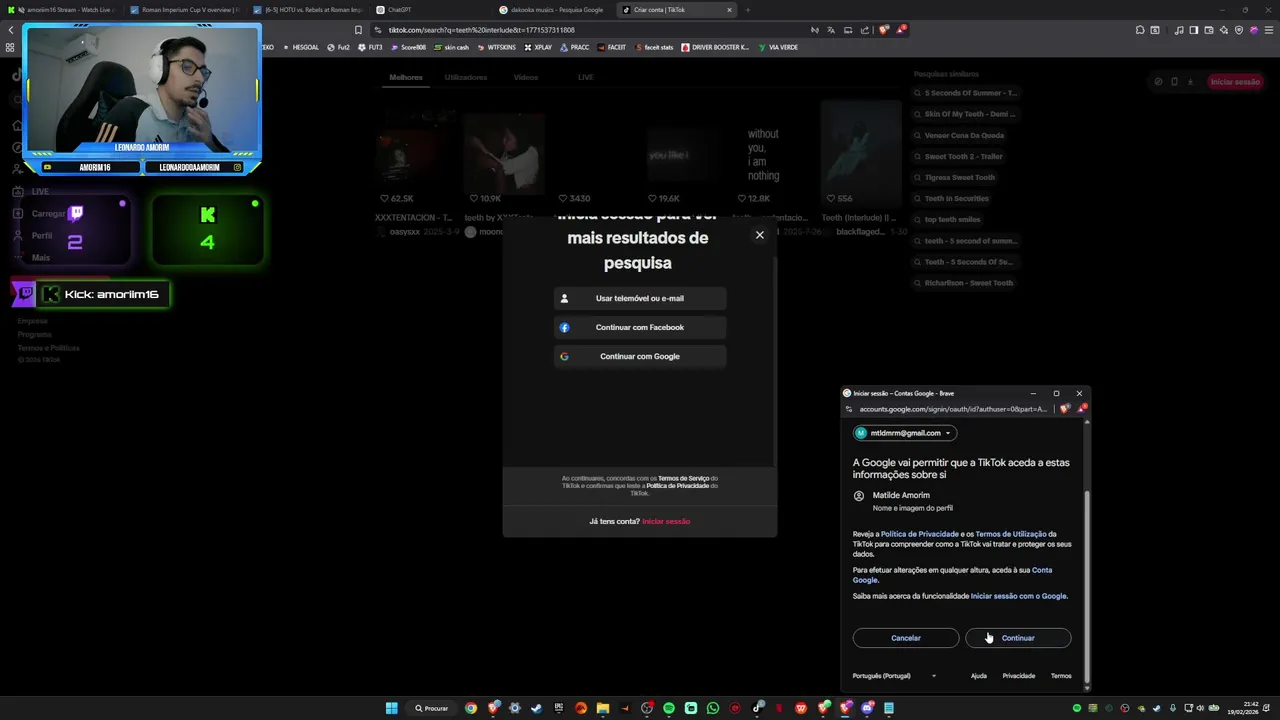Click Brave shield icon in Google popup
Image resolution: width=1280 pixels, height=720 pixels.
[x=1066, y=408]
